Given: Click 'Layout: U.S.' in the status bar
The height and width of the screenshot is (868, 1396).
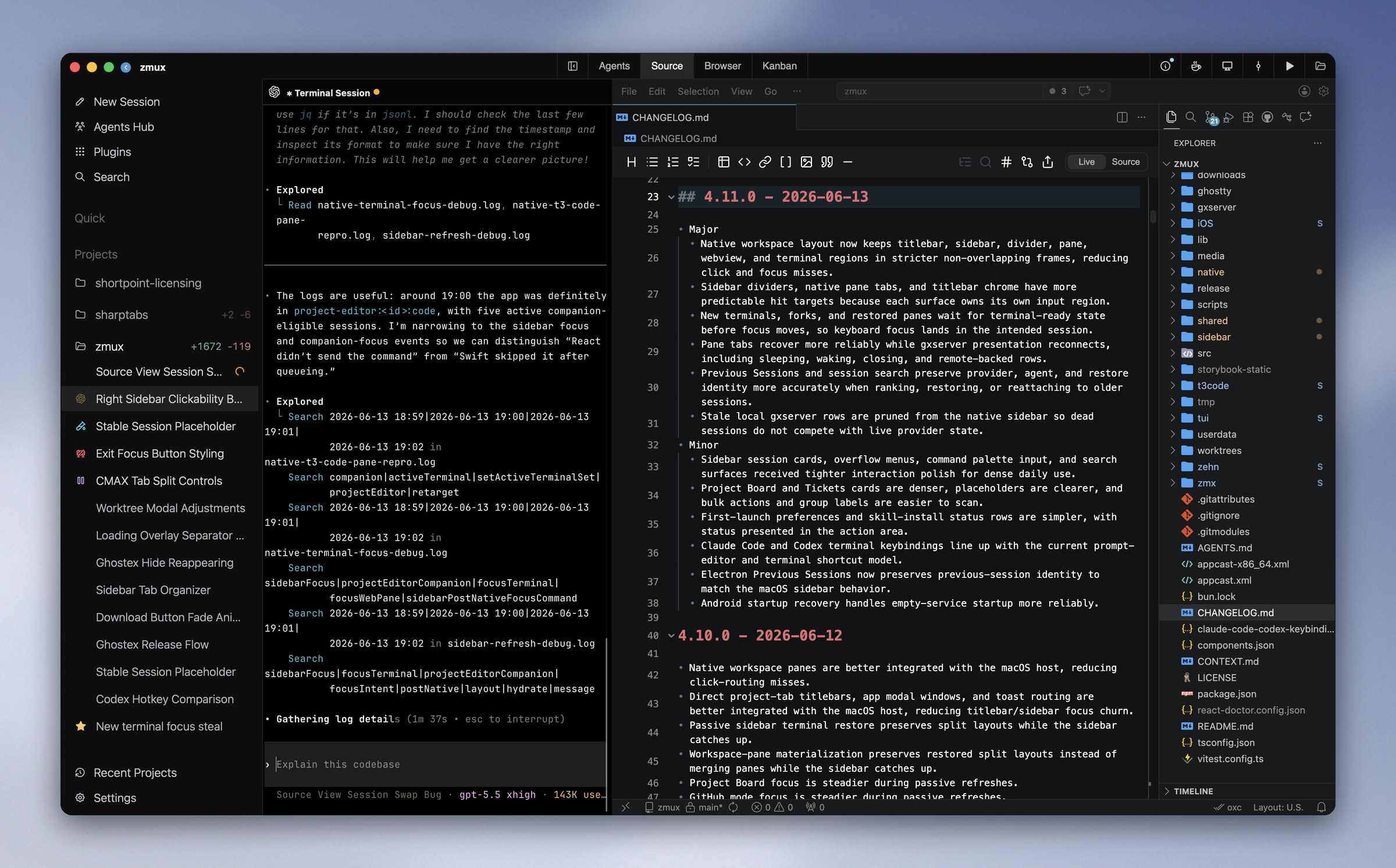Looking at the screenshot, I should 1278,807.
